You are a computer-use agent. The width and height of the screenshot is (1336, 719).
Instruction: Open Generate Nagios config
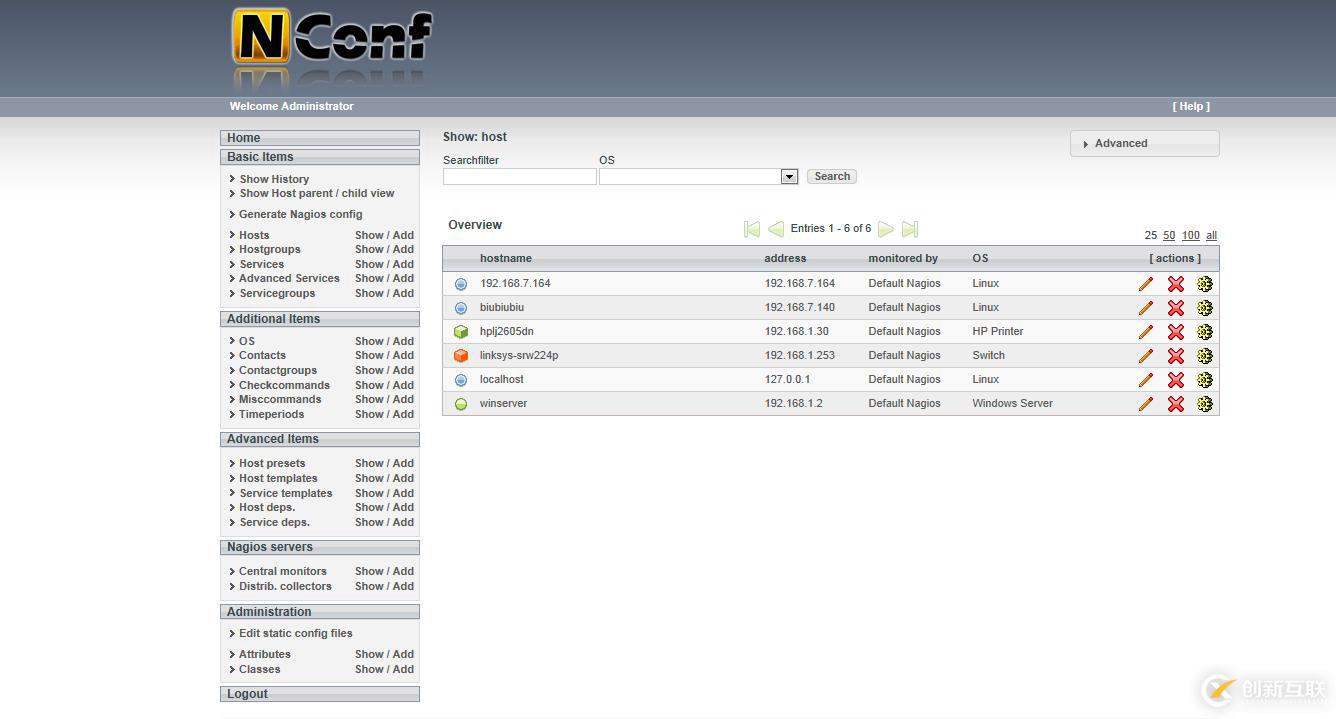click(x=301, y=214)
